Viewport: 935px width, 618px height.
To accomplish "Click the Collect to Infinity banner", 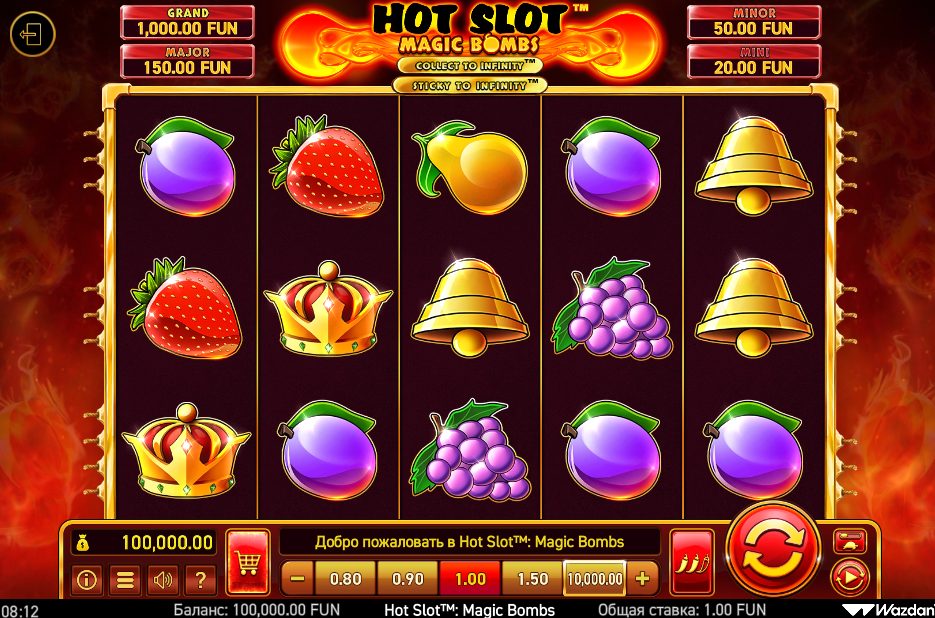I will tap(470, 65).
